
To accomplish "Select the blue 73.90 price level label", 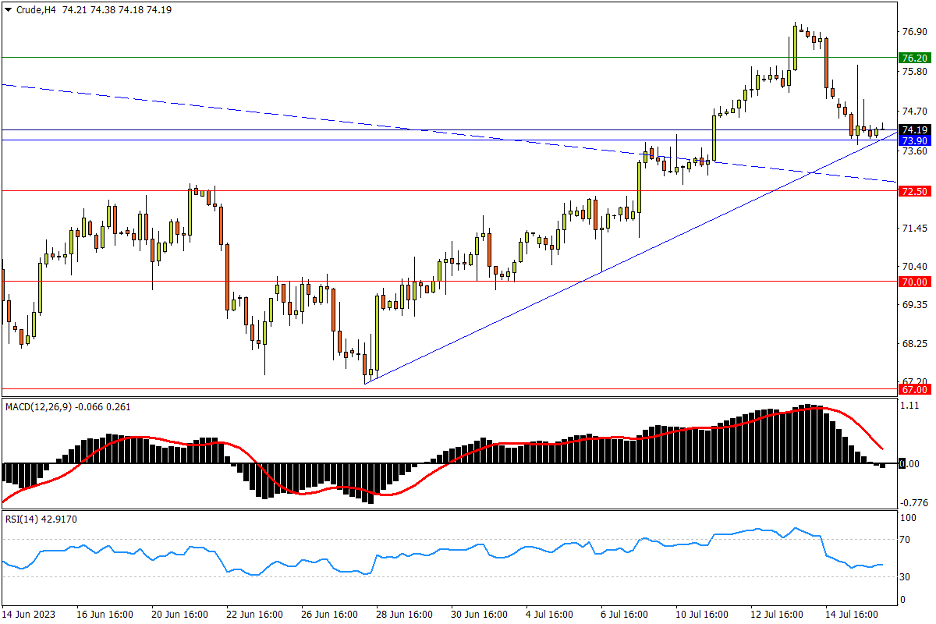I will 914,141.
